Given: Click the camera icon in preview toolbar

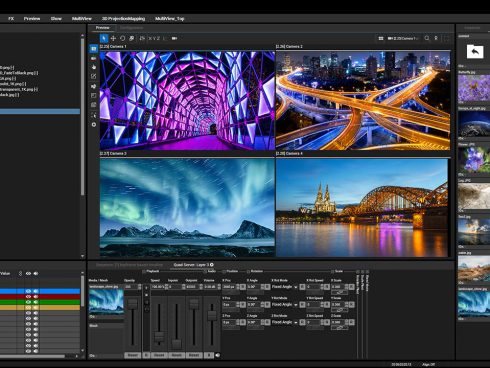Looking at the screenshot, I should coord(174,38).
